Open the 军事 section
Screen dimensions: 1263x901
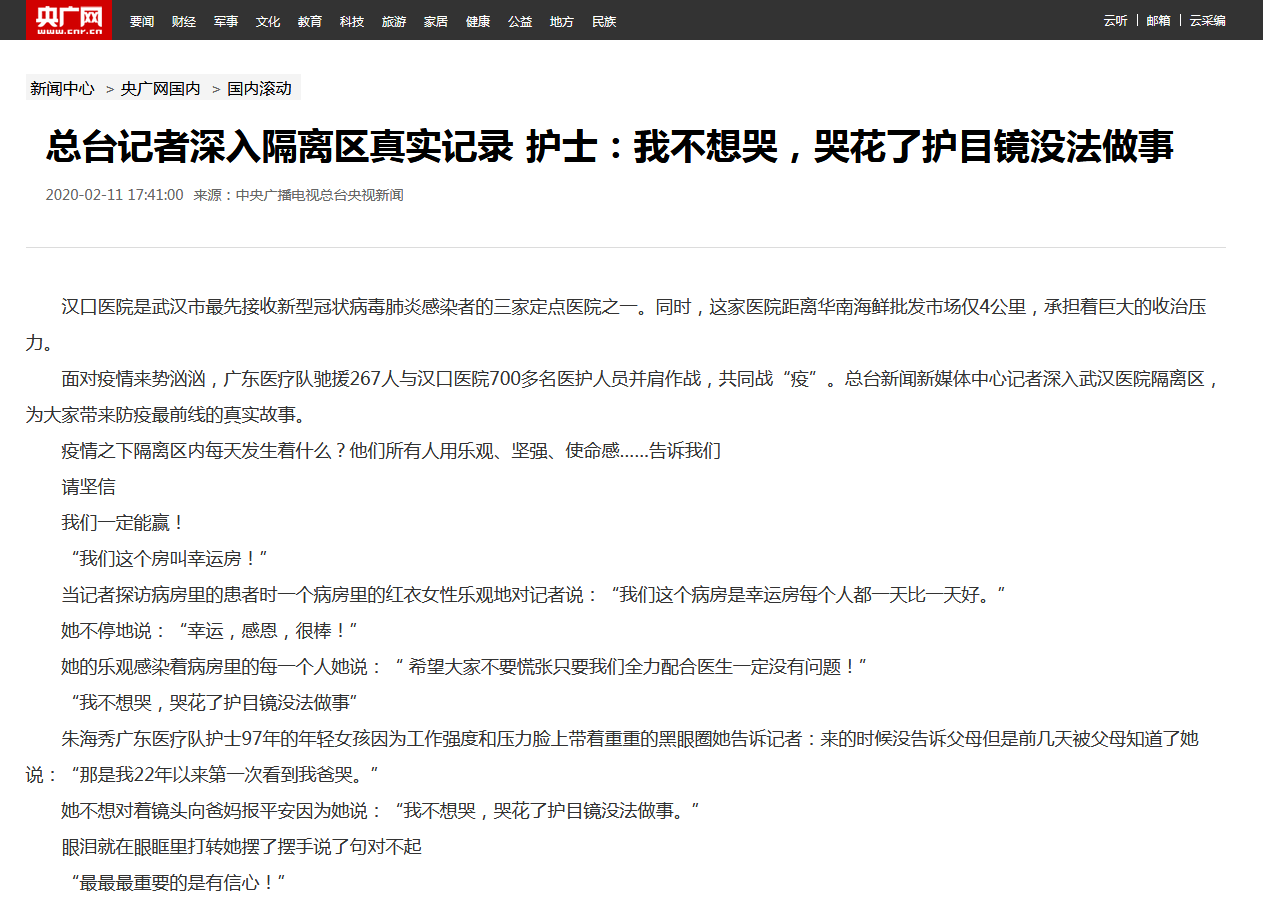[226, 21]
